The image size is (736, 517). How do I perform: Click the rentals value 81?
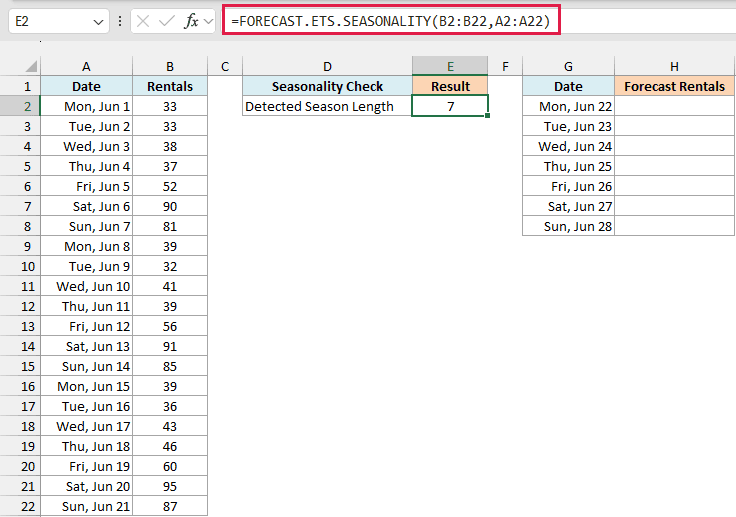point(170,226)
